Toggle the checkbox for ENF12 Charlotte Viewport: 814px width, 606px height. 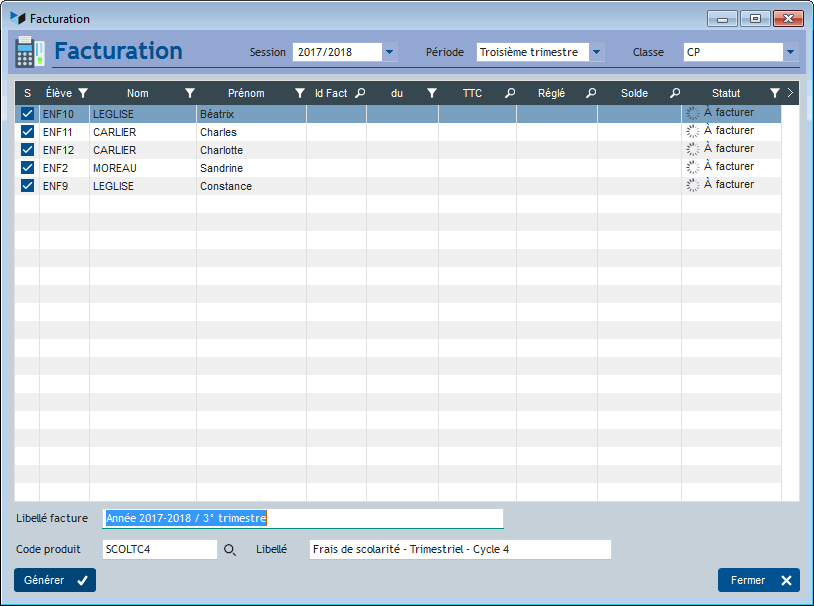tap(28, 150)
